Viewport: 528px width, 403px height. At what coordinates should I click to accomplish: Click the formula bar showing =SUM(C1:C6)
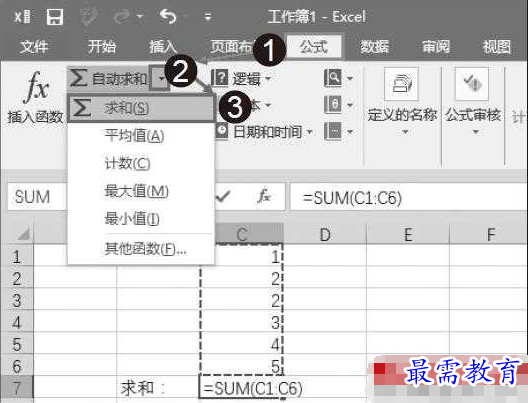click(408, 197)
